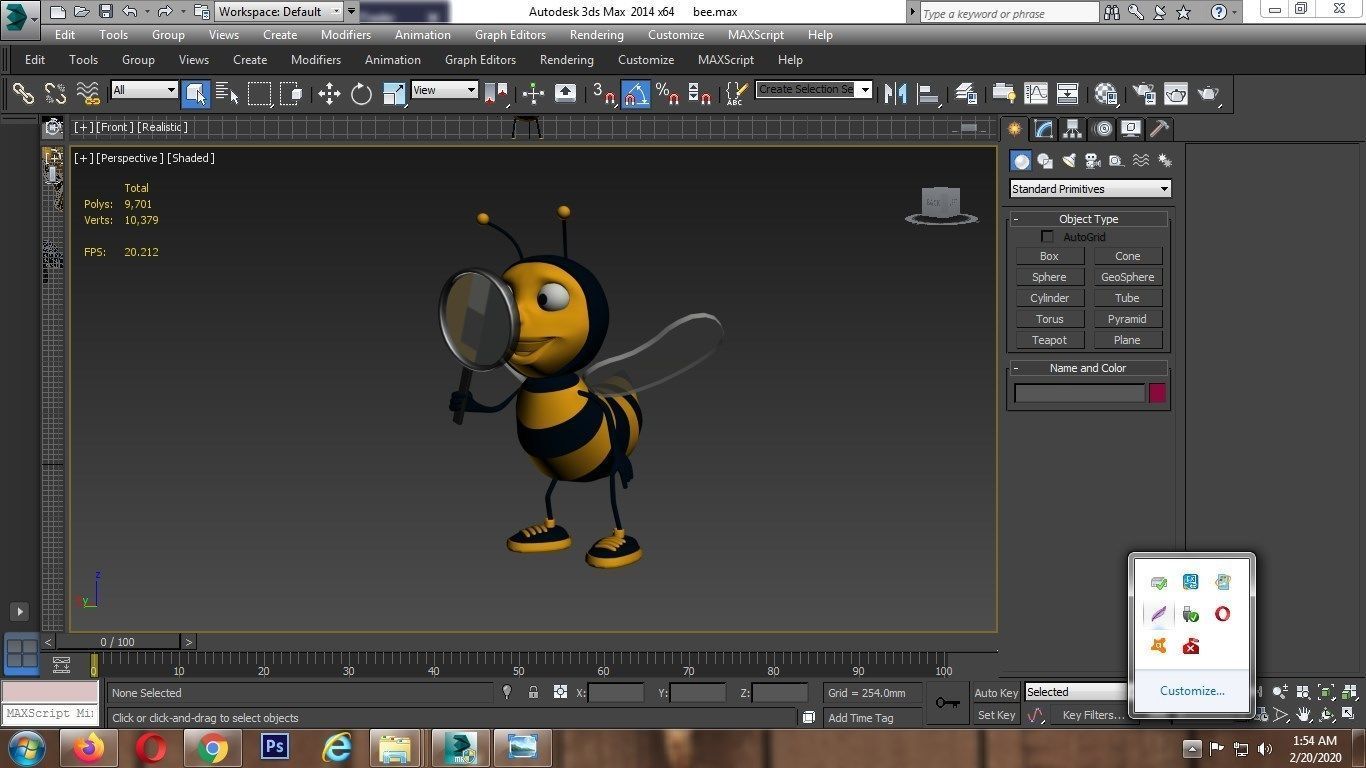Open the Rendered Frame Window
This screenshot has width=1366, height=768.
1175,94
